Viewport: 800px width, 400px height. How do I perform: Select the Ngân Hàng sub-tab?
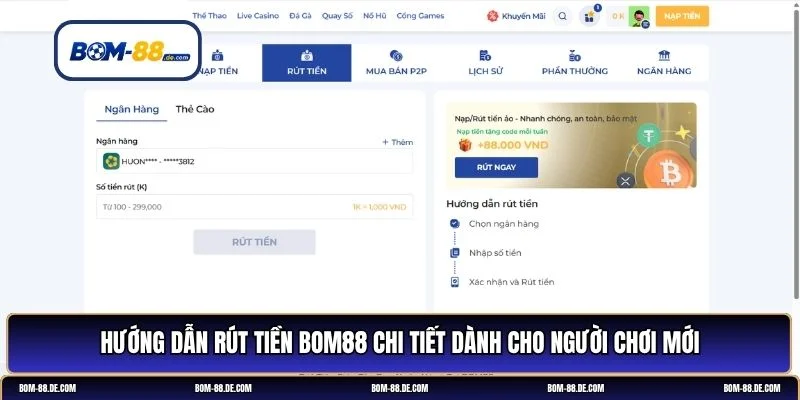[x=132, y=109]
